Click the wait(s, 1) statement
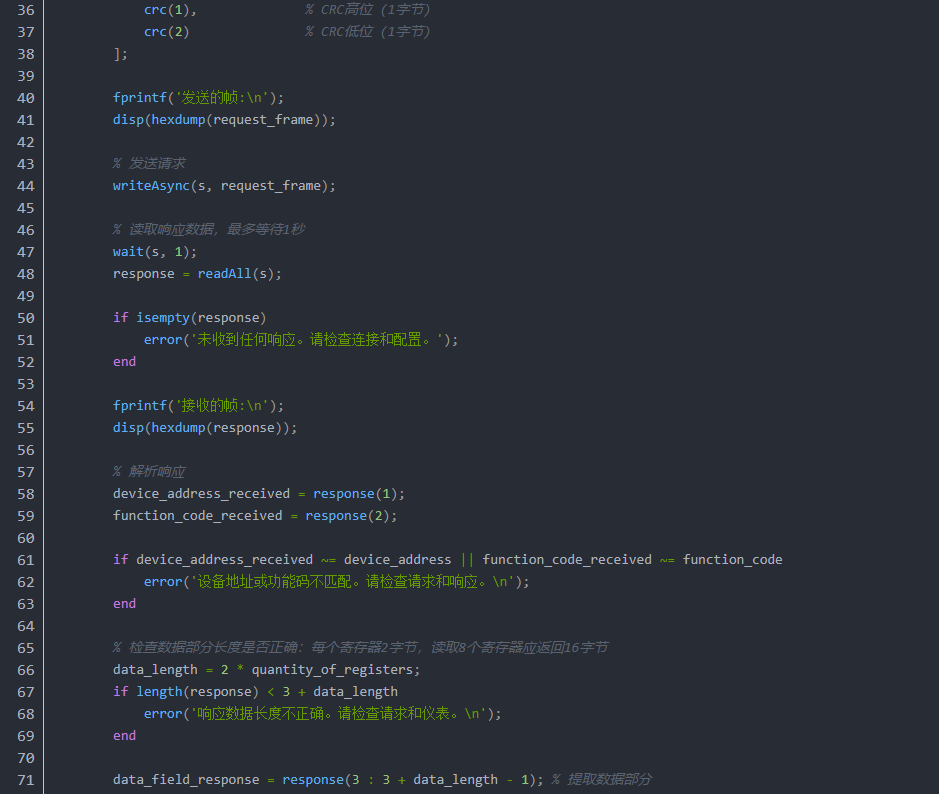 pyautogui.click(x=154, y=252)
